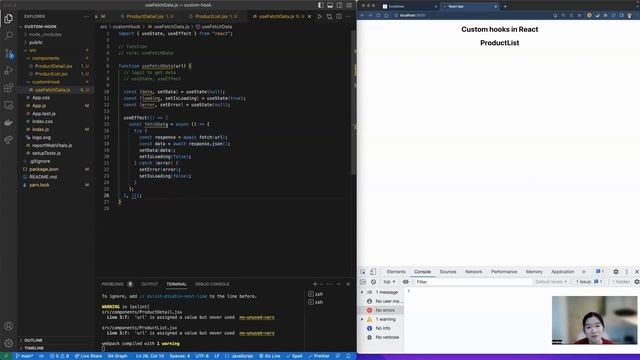
Task: Toggle bottom panel layout icon in title bar
Action: (330, 5)
